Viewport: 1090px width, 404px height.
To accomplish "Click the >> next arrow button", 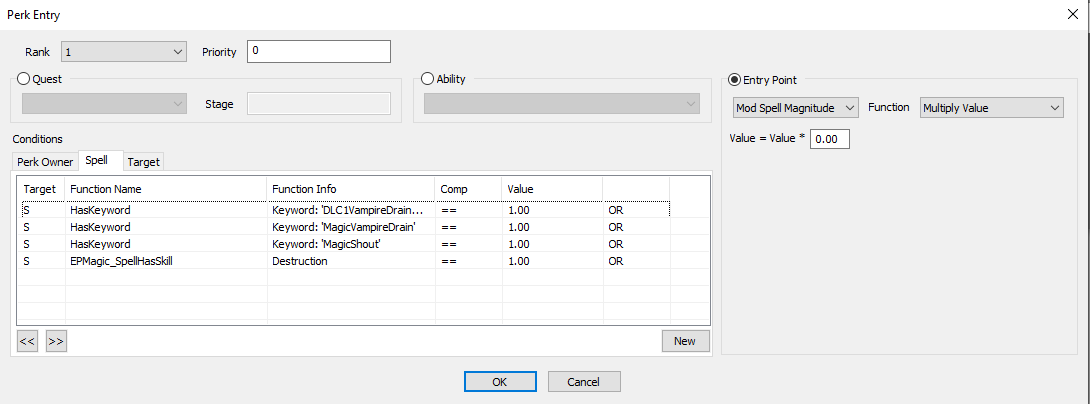I will (x=56, y=341).
